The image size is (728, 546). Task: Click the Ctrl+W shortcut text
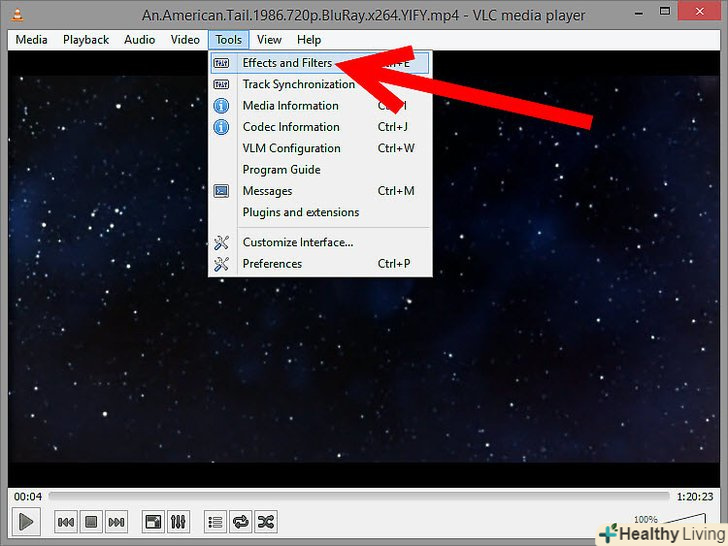point(396,148)
